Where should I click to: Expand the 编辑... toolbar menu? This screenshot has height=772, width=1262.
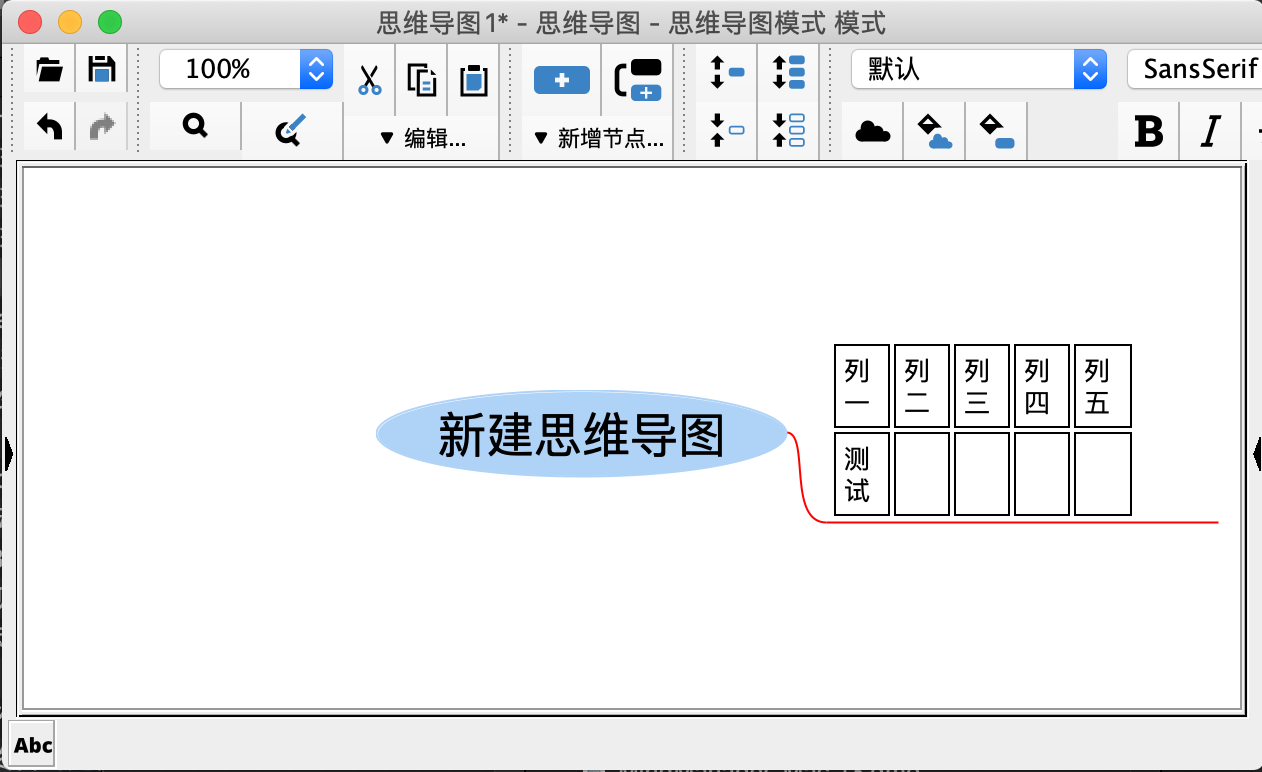(x=423, y=139)
